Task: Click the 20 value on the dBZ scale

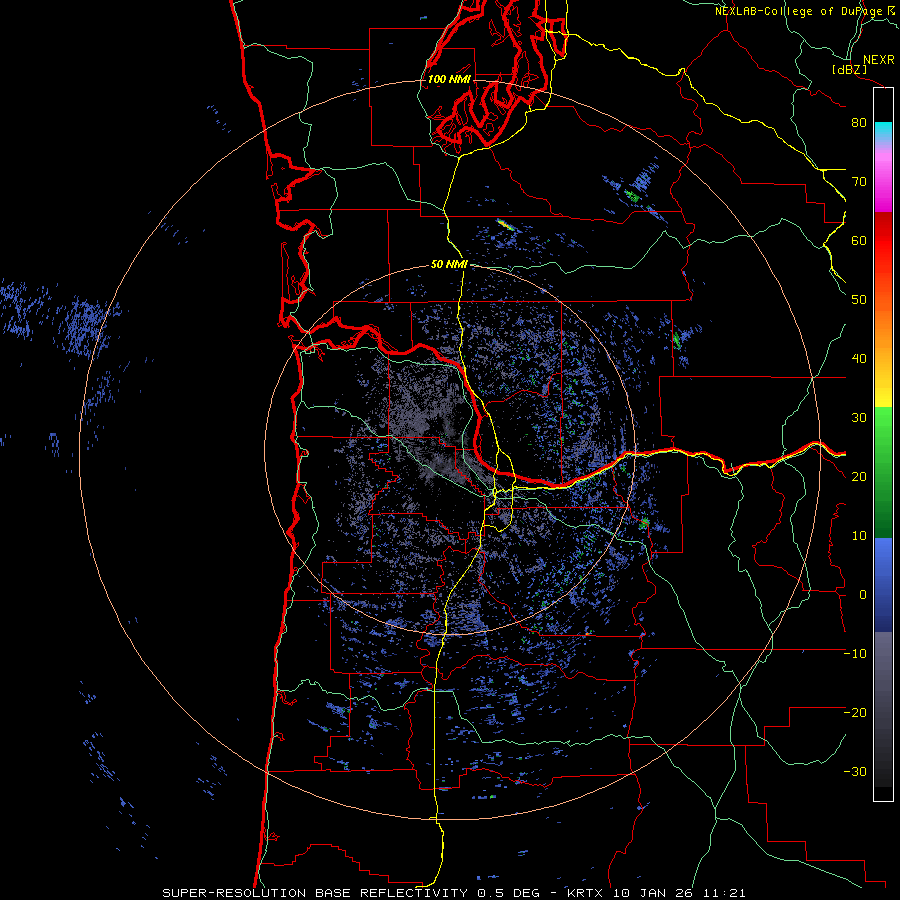Action: coord(859,477)
